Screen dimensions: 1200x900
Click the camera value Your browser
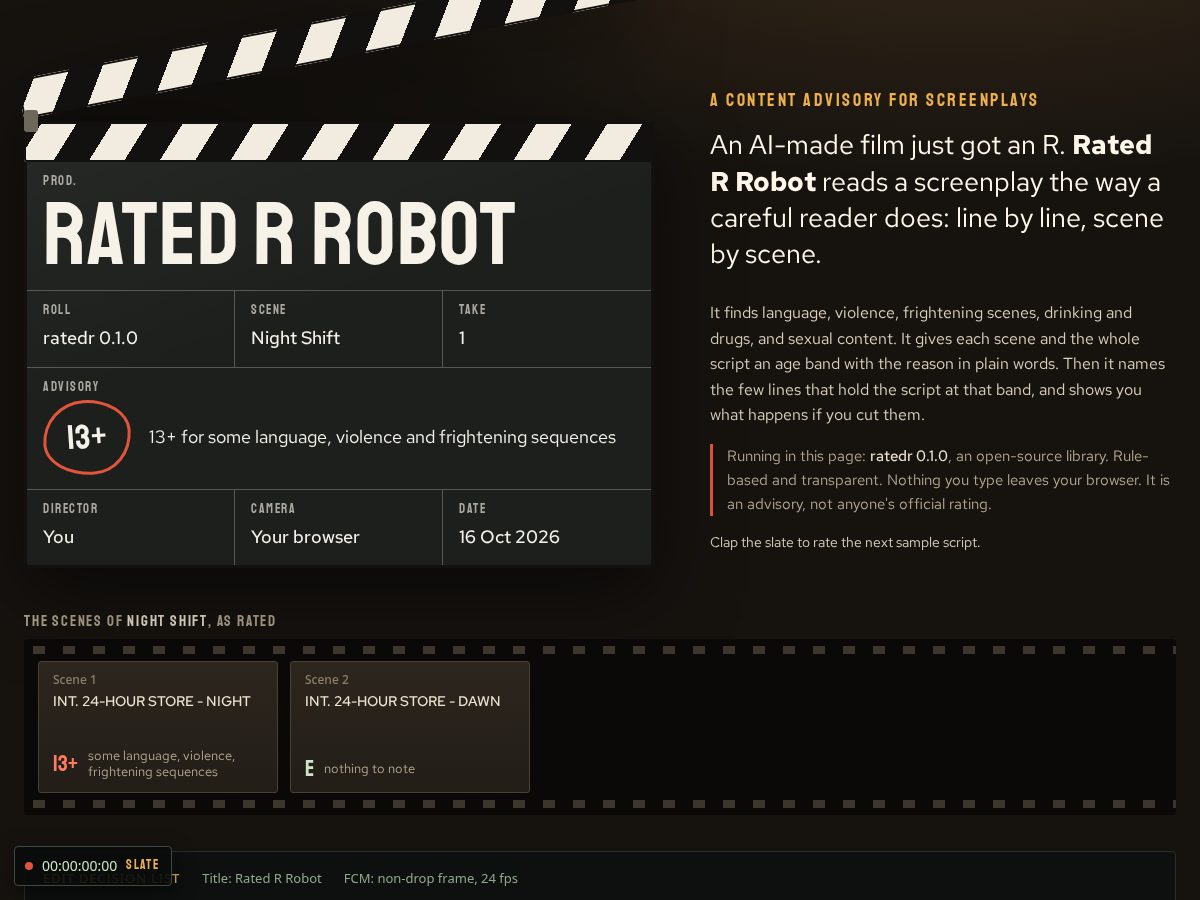pyautogui.click(x=305, y=537)
